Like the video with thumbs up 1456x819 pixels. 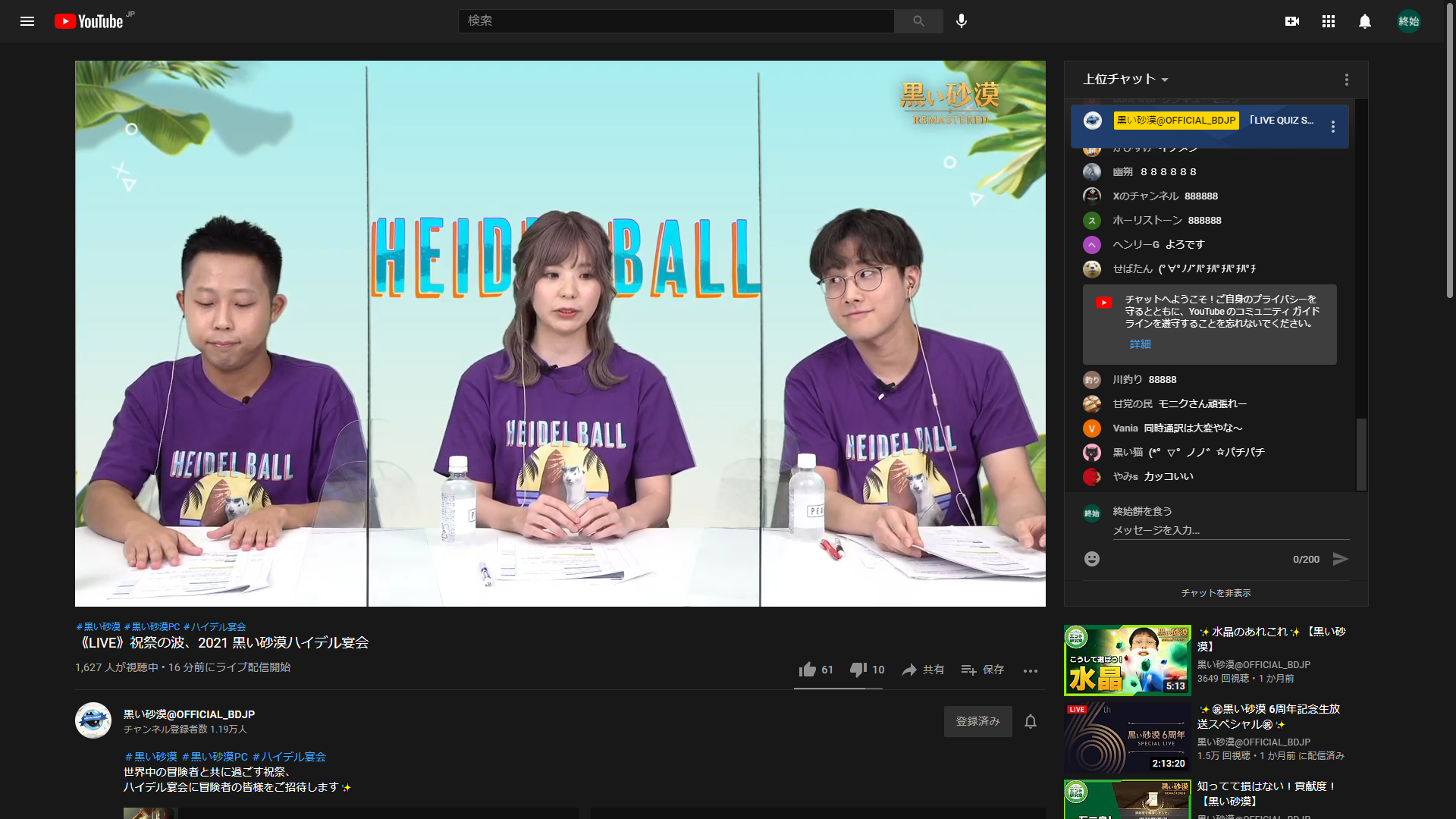tap(808, 670)
